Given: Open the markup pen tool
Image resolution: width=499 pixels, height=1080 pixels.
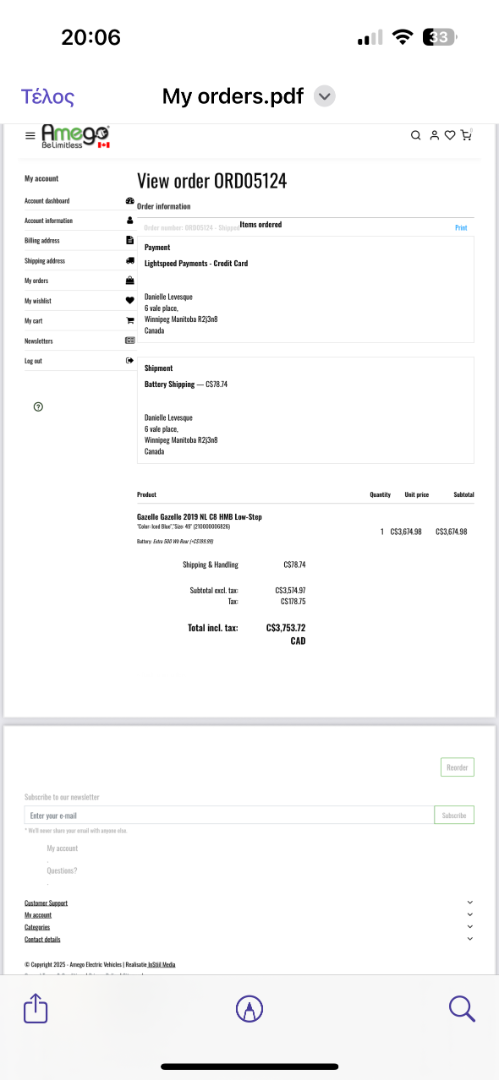Looking at the screenshot, I should point(249,1009).
